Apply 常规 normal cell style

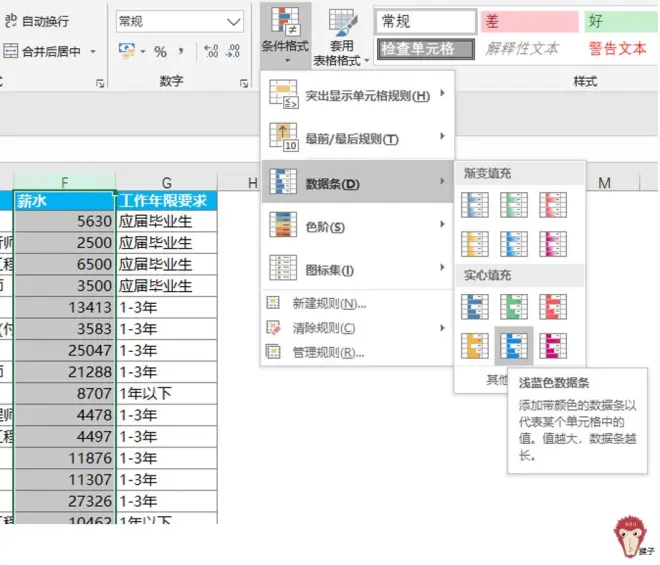pyautogui.click(x=425, y=21)
